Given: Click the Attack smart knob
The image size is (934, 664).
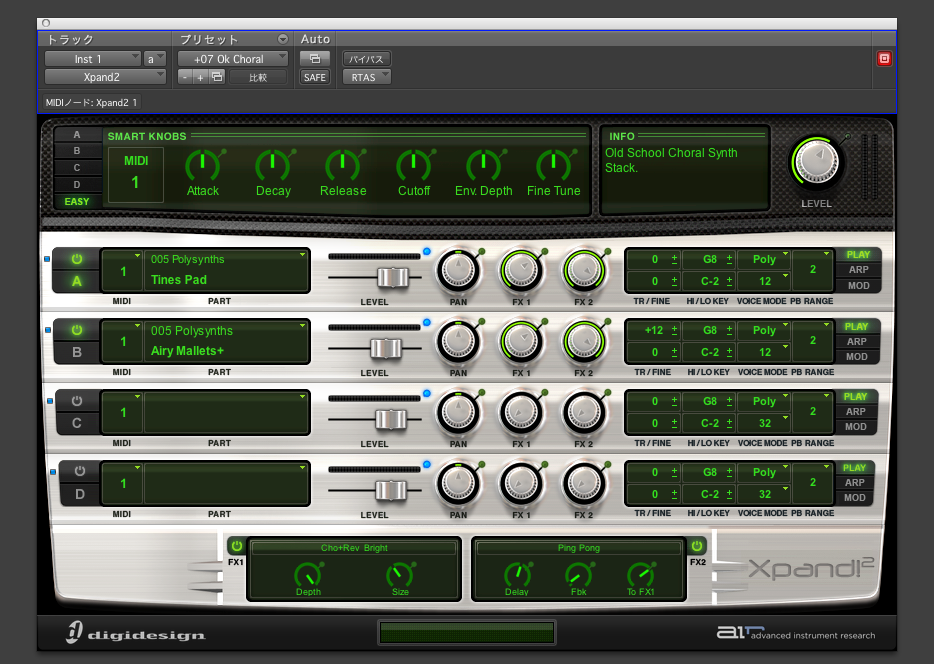Looking at the screenshot, I should point(203,166).
